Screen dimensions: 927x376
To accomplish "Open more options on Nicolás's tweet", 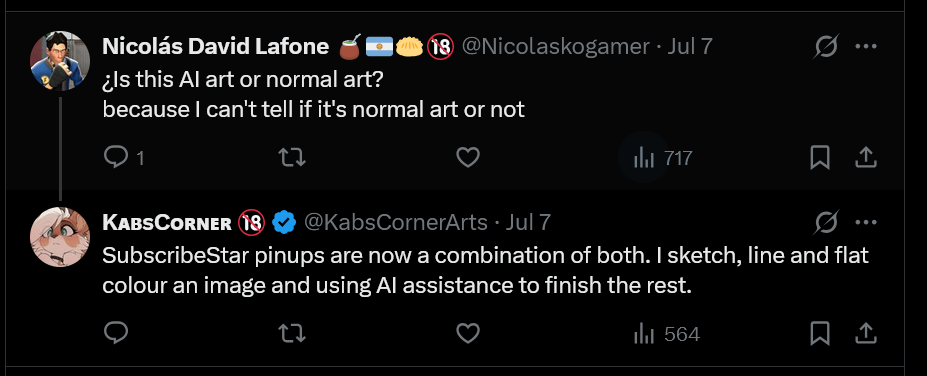I will coord(866,46).
